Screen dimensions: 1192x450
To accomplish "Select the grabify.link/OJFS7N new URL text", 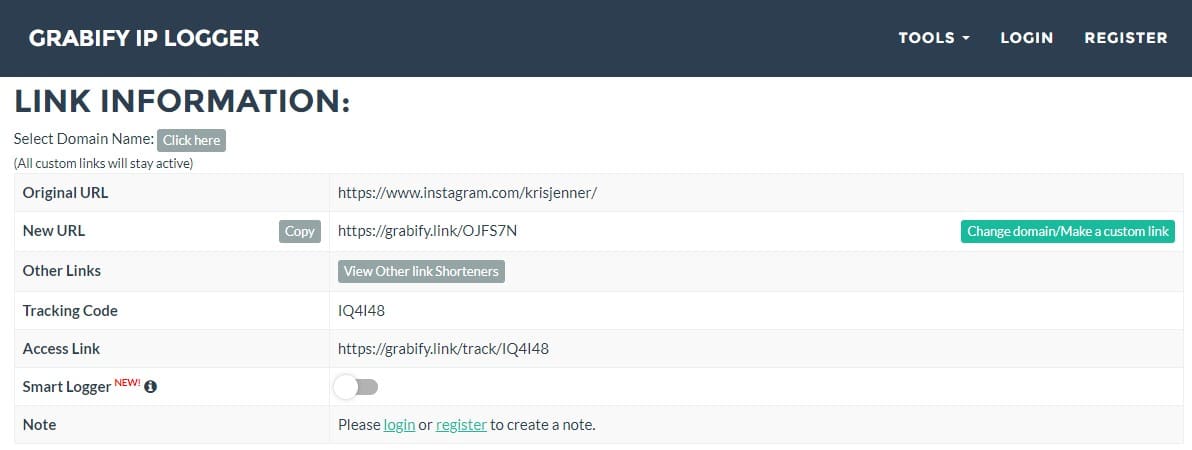I will (427, 231).
